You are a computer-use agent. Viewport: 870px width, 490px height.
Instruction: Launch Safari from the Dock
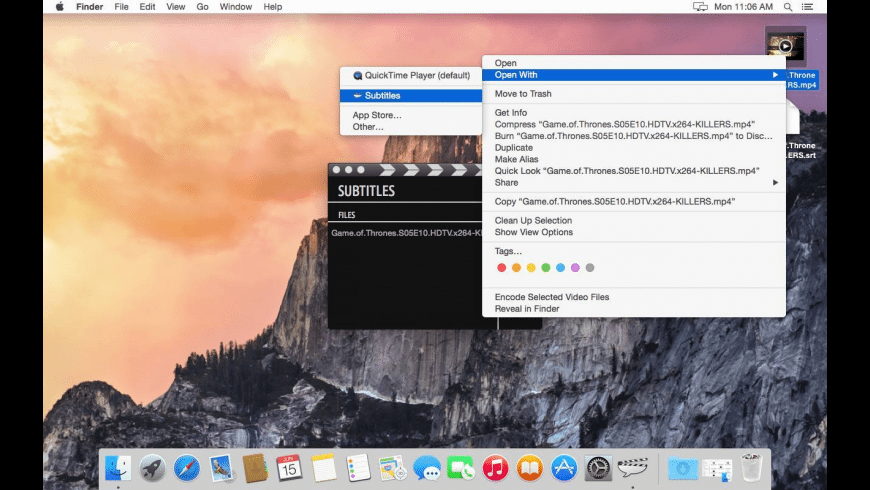(x=186, y=468)
